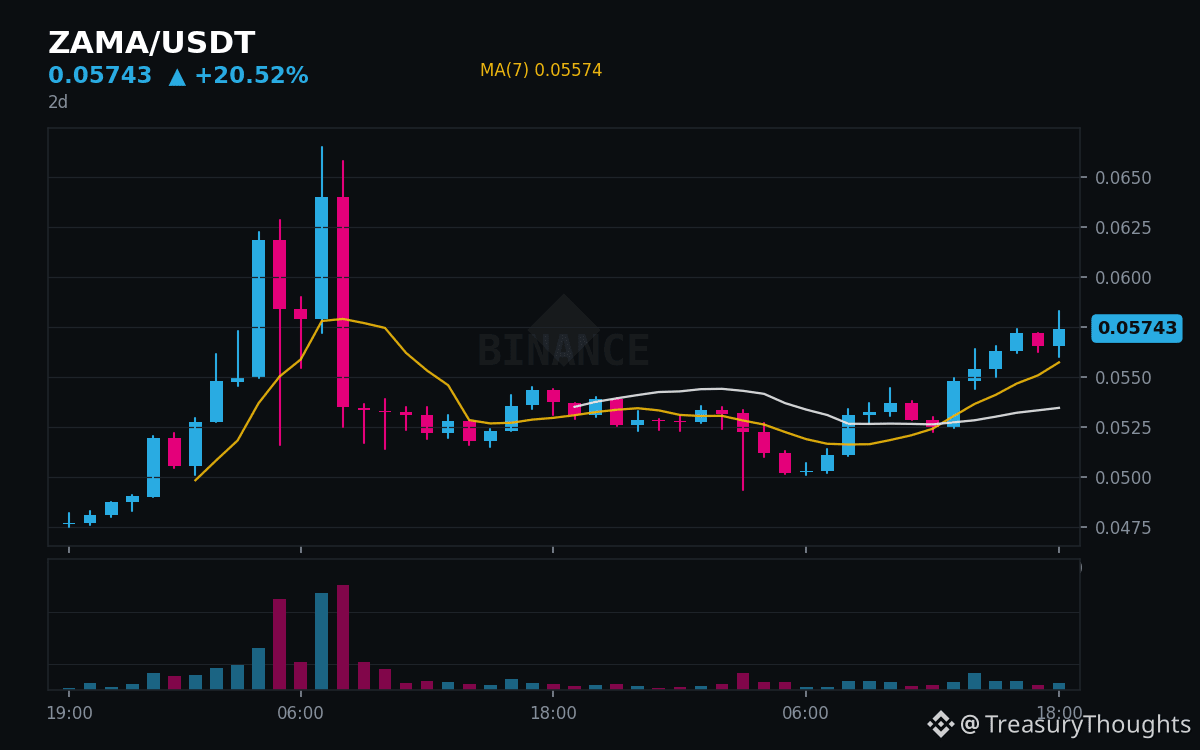Click the 0.0600 price axis label

coord(1123,278)
